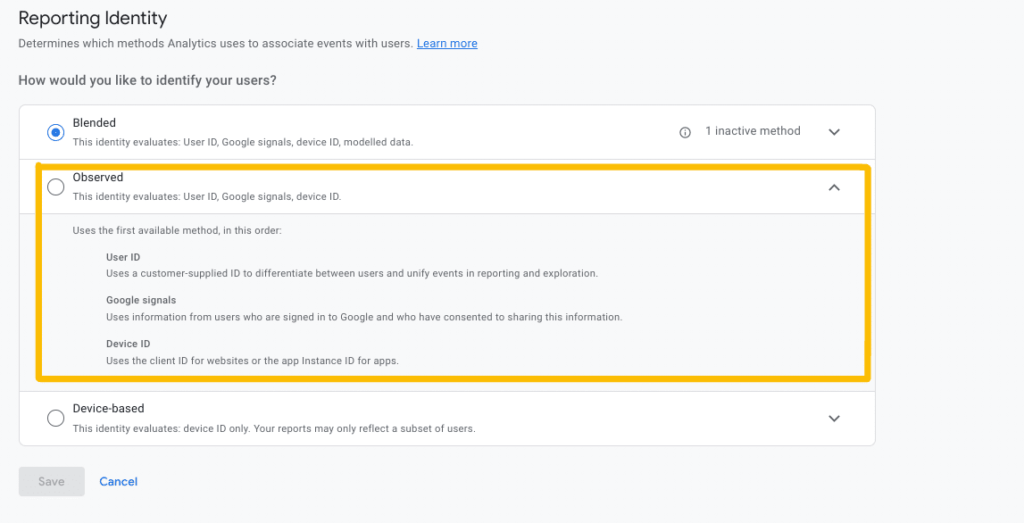This screenshot has width=1024, height=523.
Task: Collapse the Observed section chevron
Action: 834,187
